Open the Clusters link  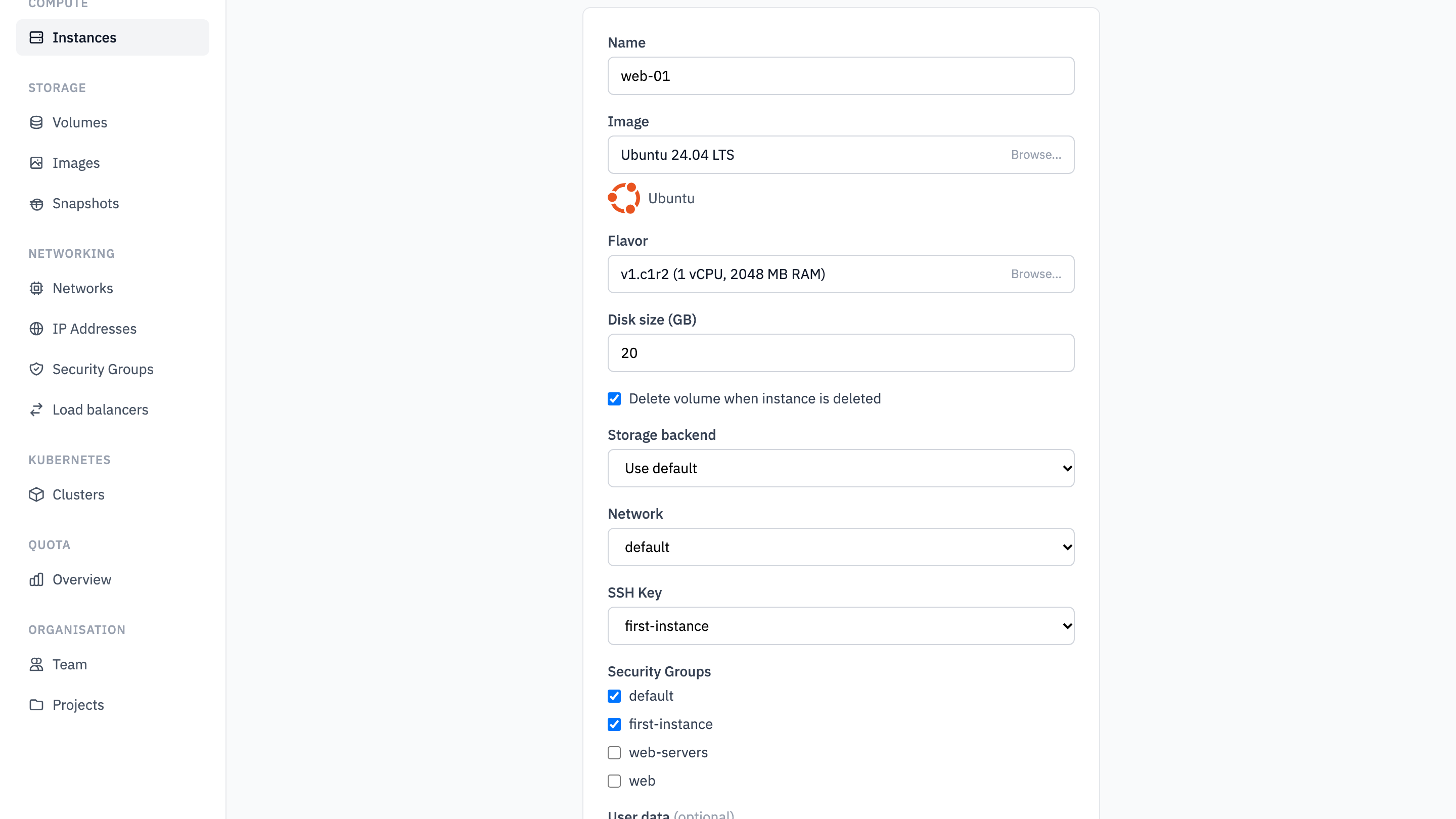click(x=112, y=494)
